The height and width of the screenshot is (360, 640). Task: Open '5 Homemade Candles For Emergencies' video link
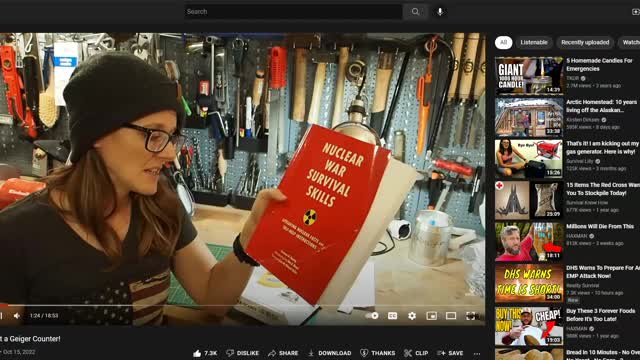coord(599,64)
